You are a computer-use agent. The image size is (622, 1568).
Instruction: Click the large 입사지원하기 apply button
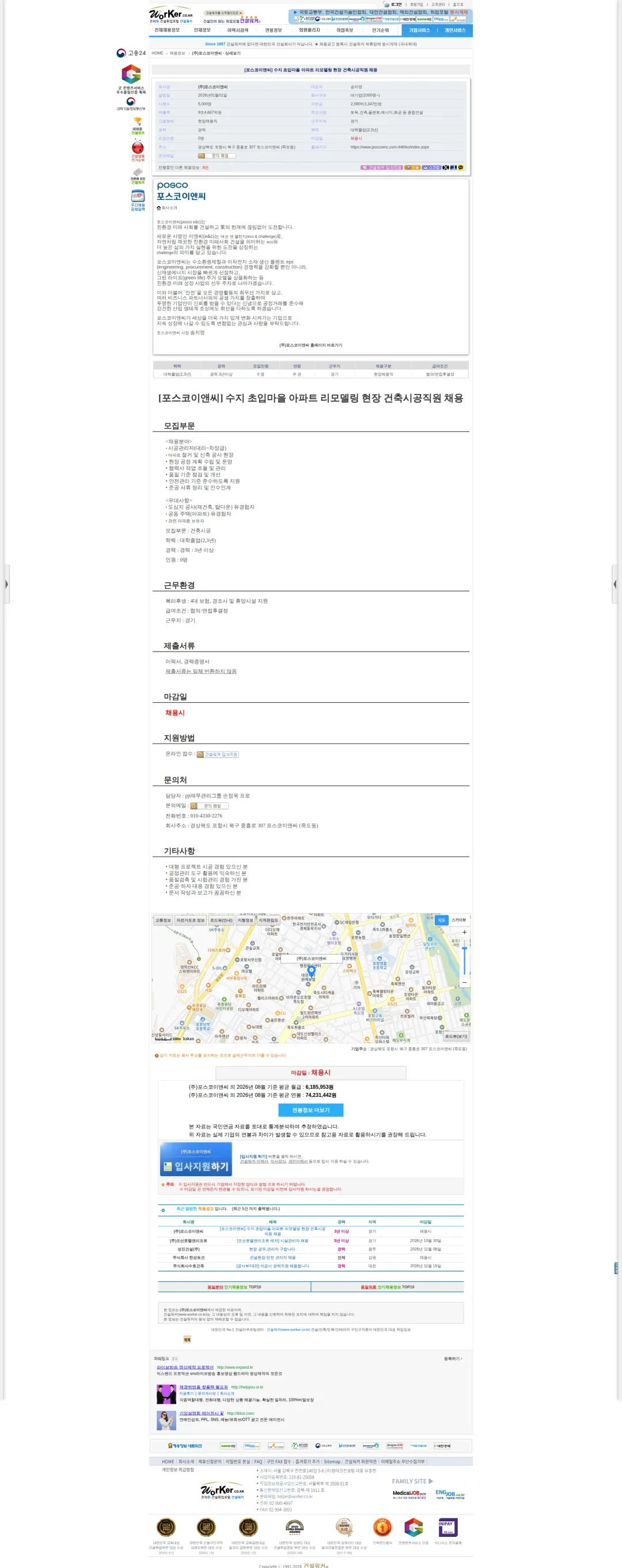(x=196, y=1160)
